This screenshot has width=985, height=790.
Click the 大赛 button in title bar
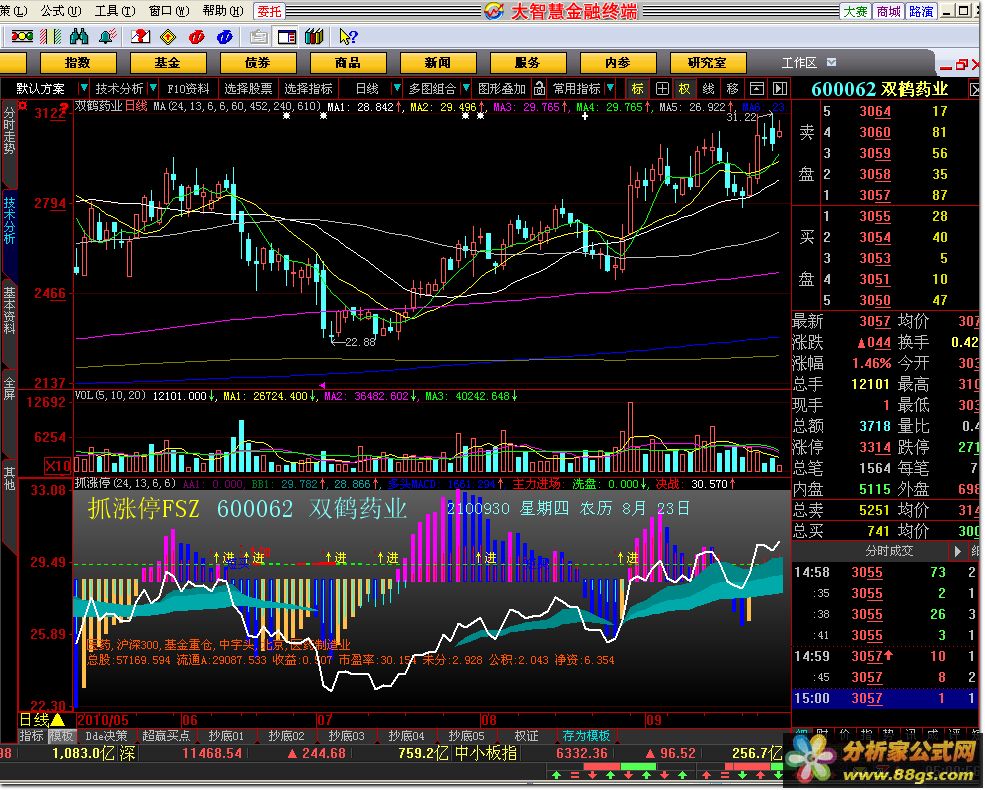855,11
